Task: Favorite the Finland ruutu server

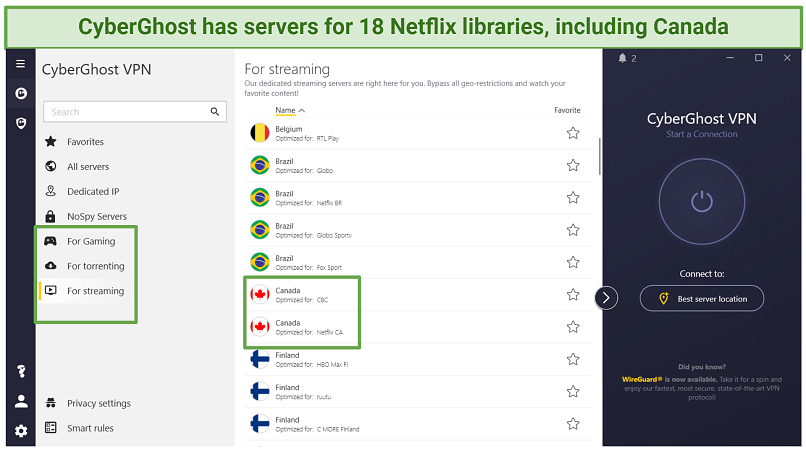Action: pyautogui.click(x=573, y=392)
